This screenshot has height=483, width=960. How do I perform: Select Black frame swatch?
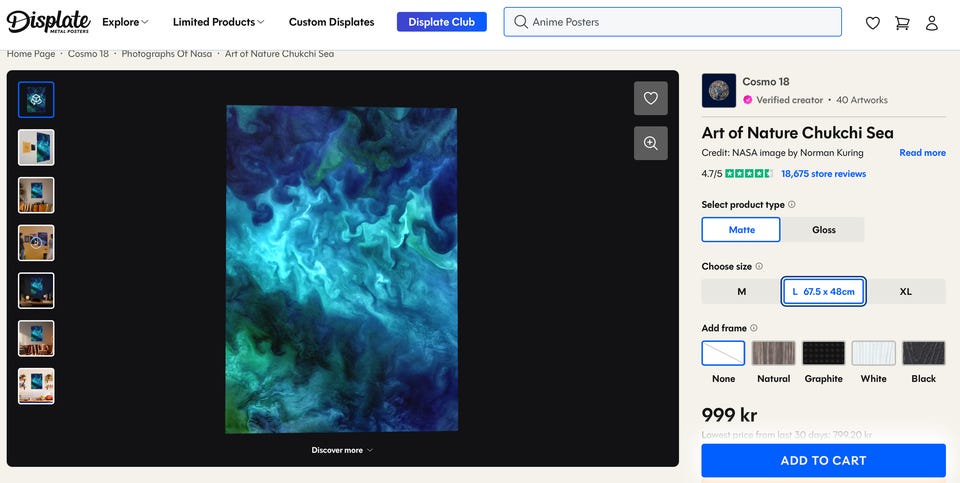tap(923, 353)
